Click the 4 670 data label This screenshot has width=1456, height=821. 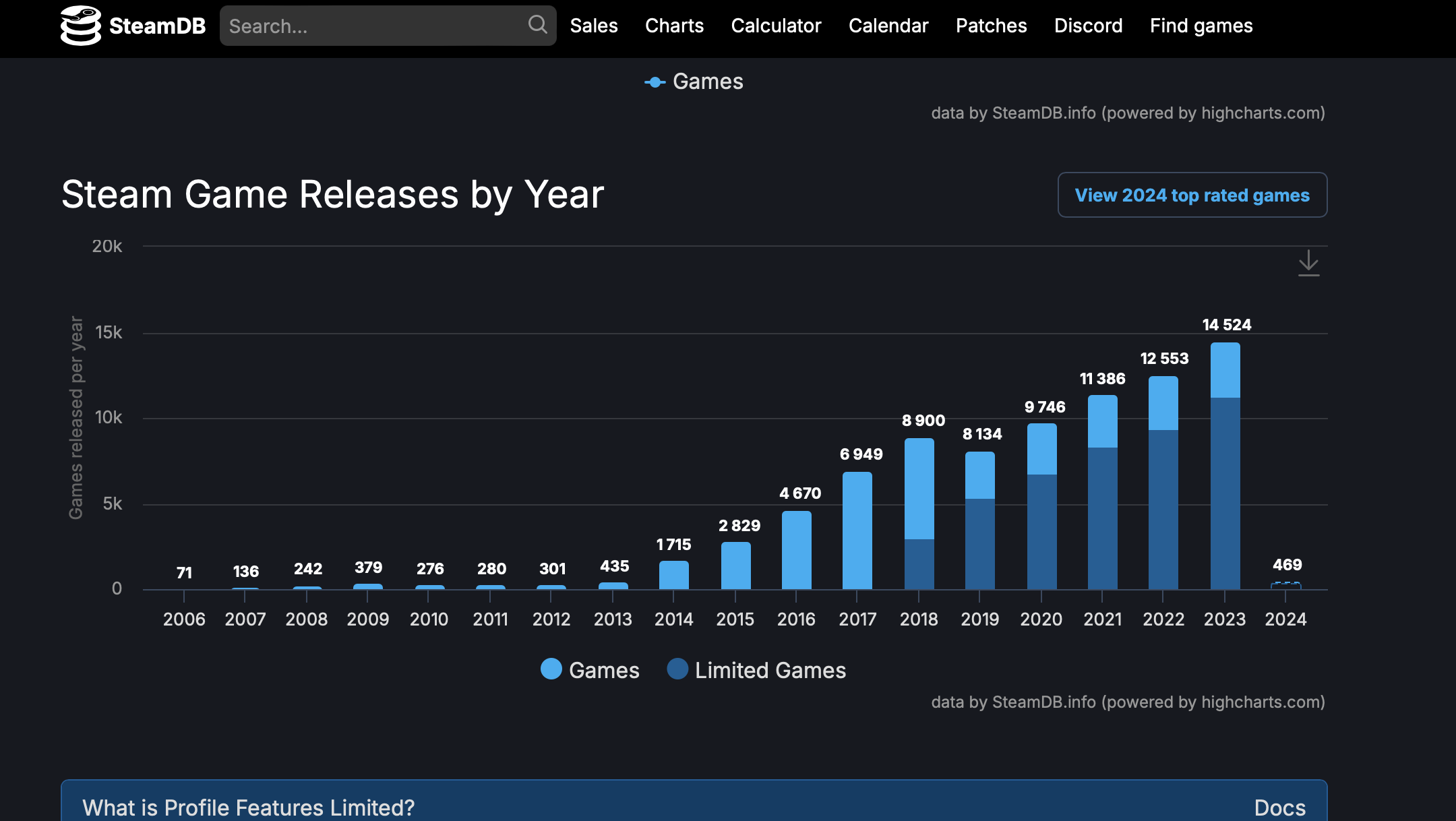800,493
